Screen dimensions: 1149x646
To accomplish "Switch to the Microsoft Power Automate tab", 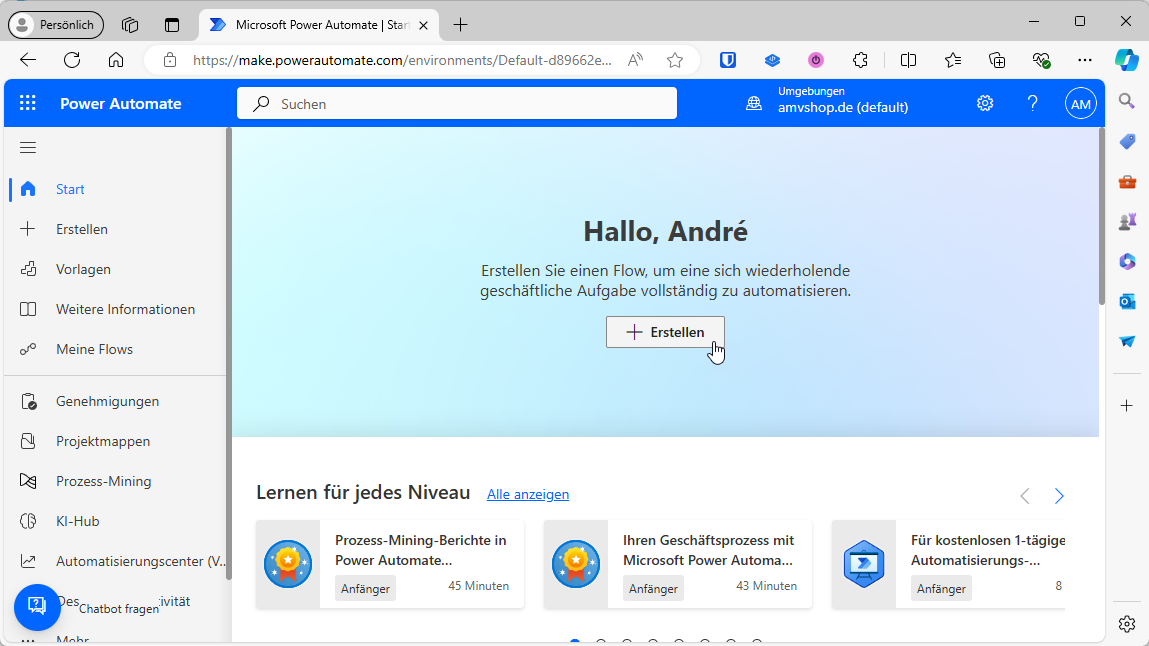I will point(318,24).
